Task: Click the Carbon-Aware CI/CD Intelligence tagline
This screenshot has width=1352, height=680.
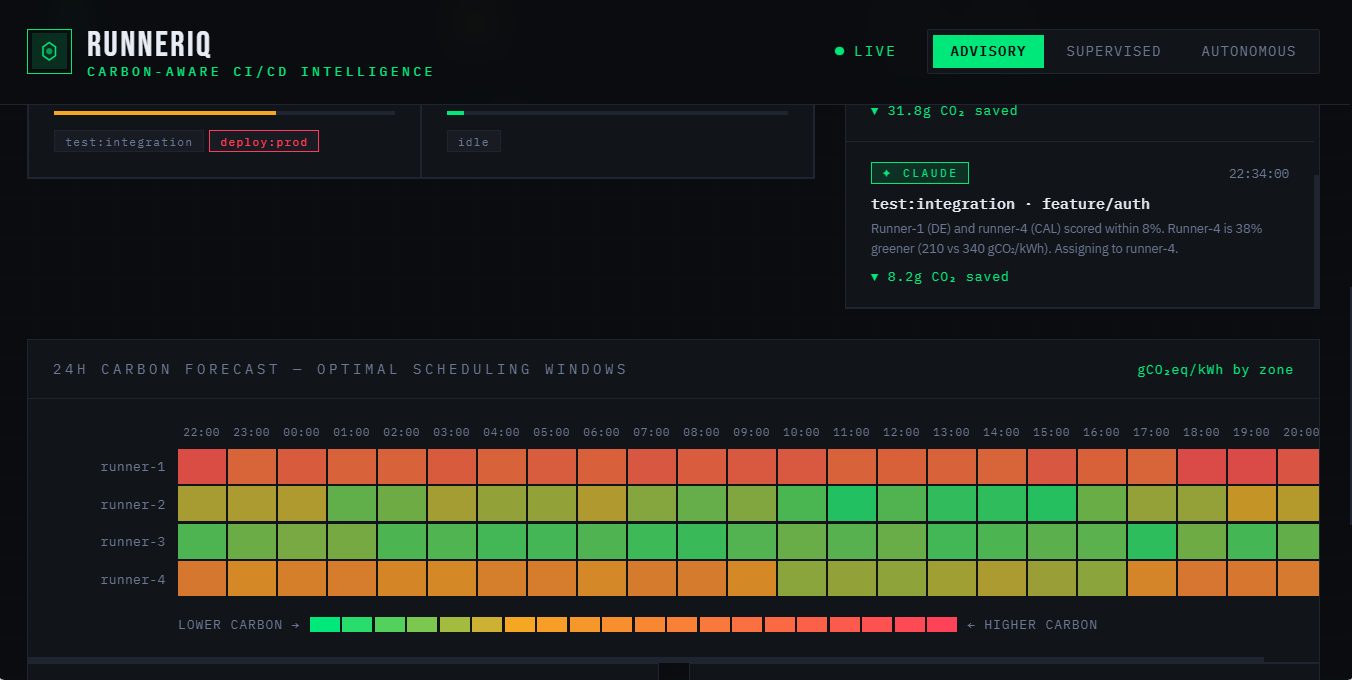Action: 261,72
